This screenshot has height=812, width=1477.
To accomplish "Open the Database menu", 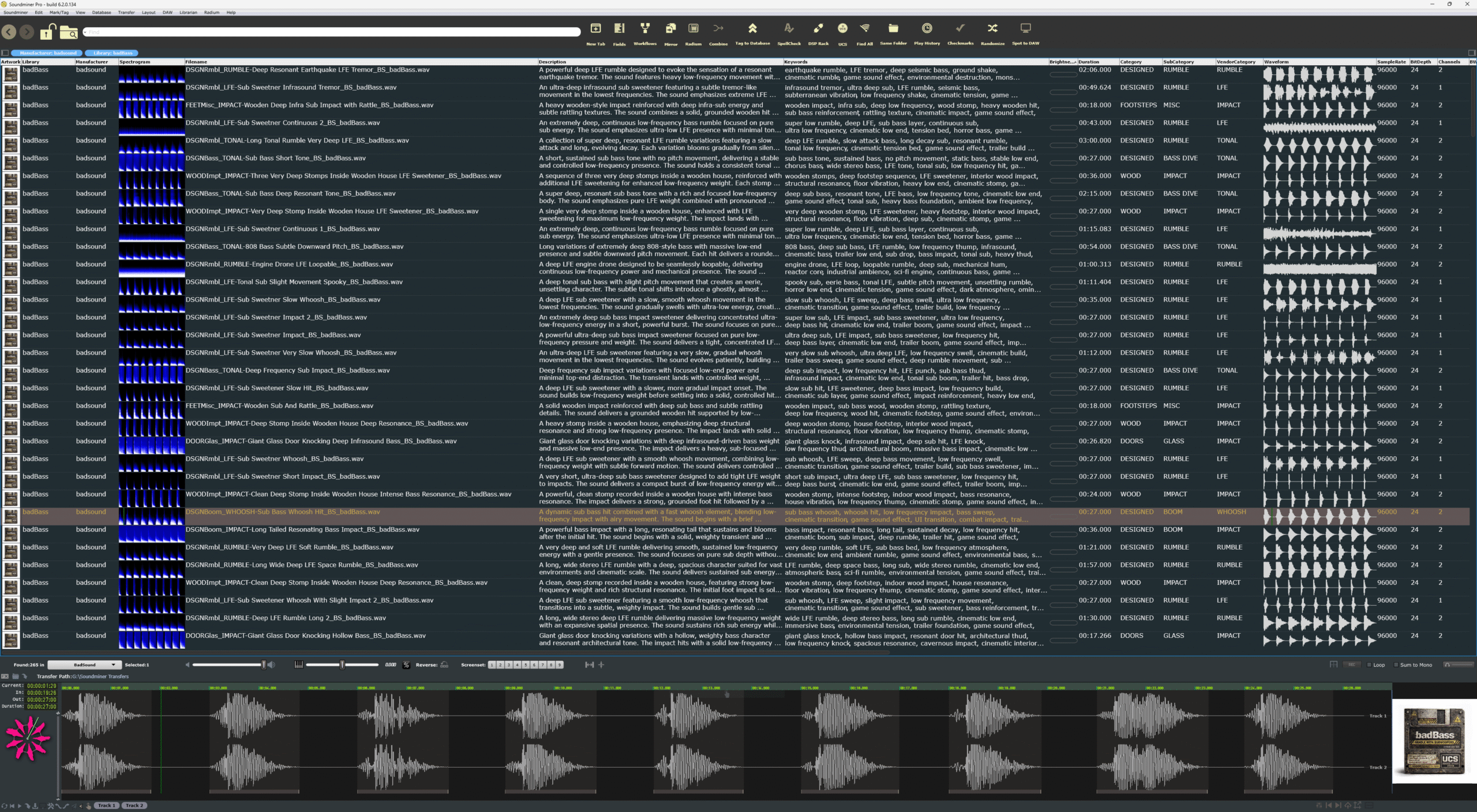I will pyautogui.click(x=102, y=12).
